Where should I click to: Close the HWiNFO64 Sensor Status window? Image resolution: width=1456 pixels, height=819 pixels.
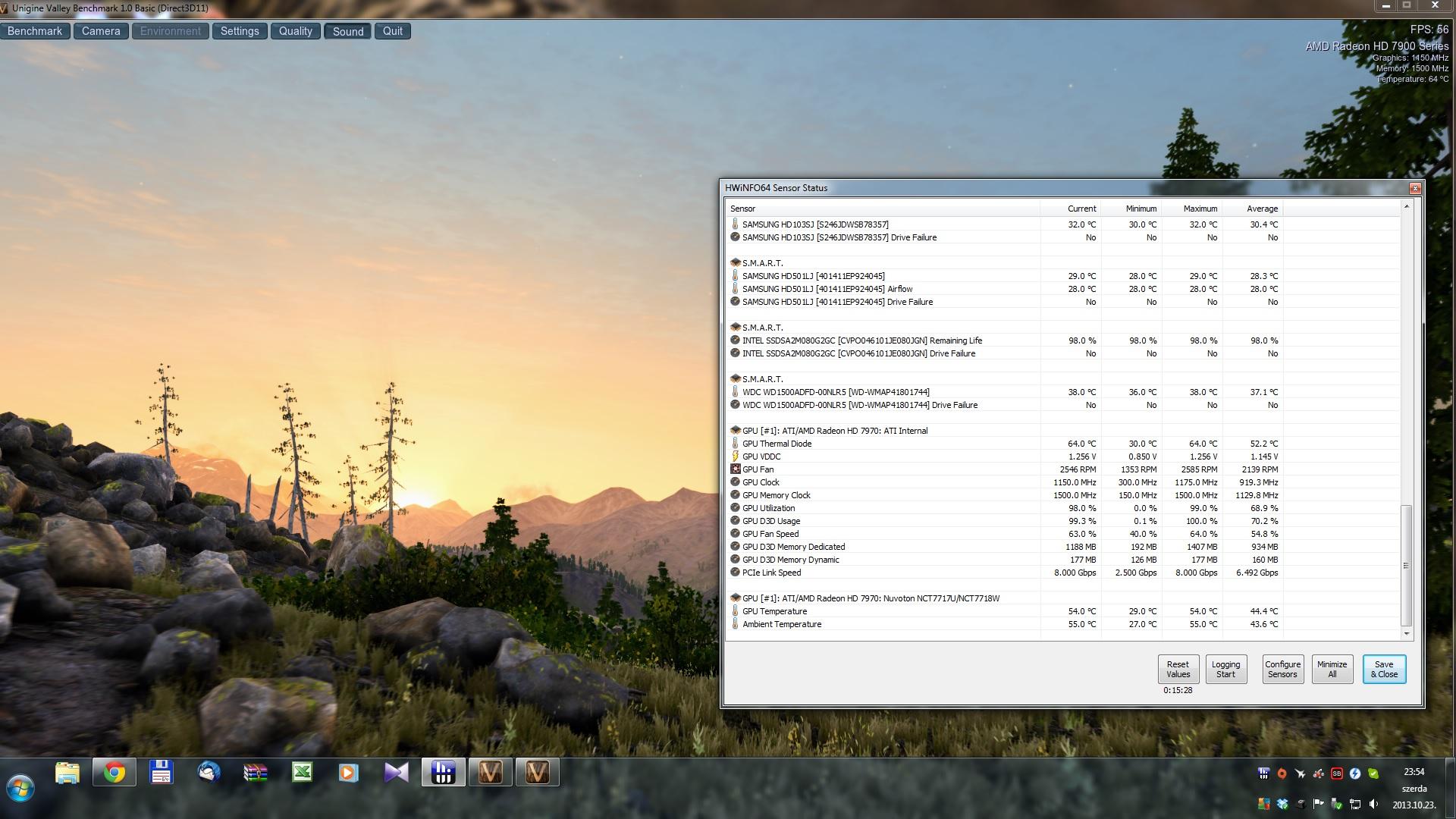[1414, 188]
